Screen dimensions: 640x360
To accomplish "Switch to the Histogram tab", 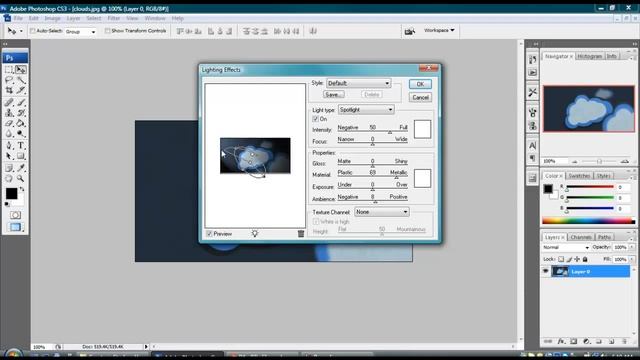I will (x=589, y=56).
